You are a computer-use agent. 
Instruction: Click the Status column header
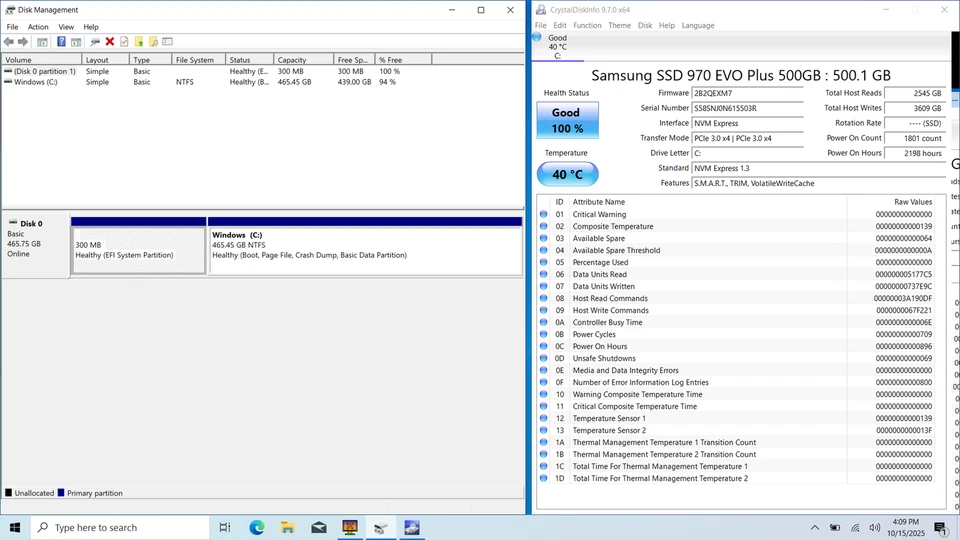click(249, 59)
